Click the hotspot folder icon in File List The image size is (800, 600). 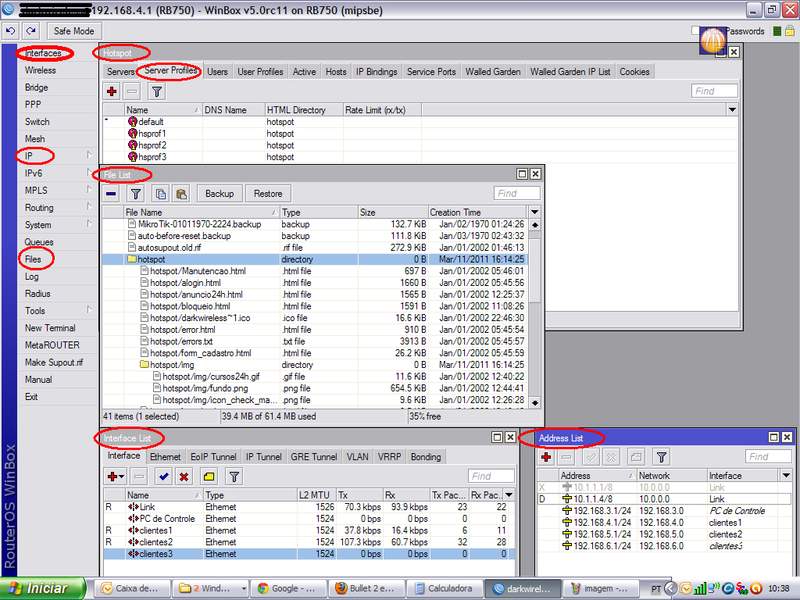tap(132, 259)
